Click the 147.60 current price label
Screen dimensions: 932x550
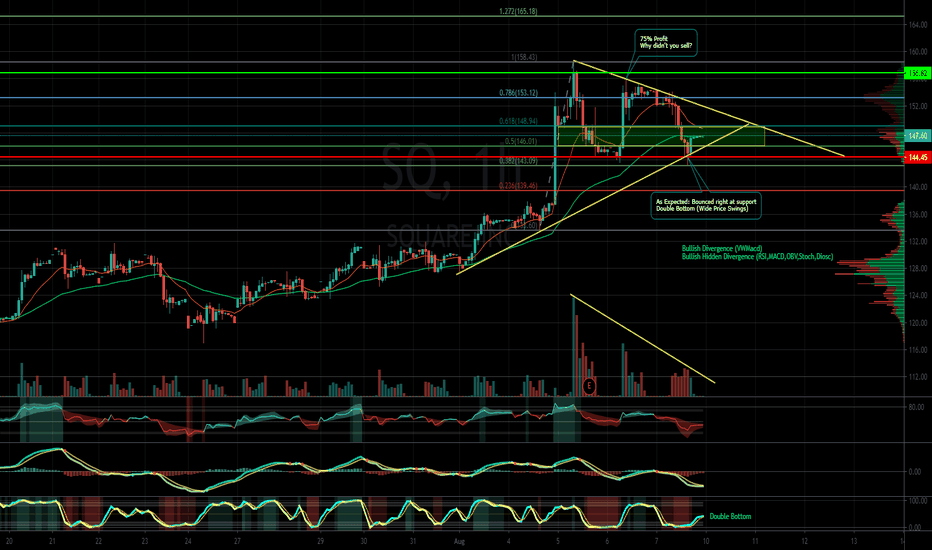point(918,136)
